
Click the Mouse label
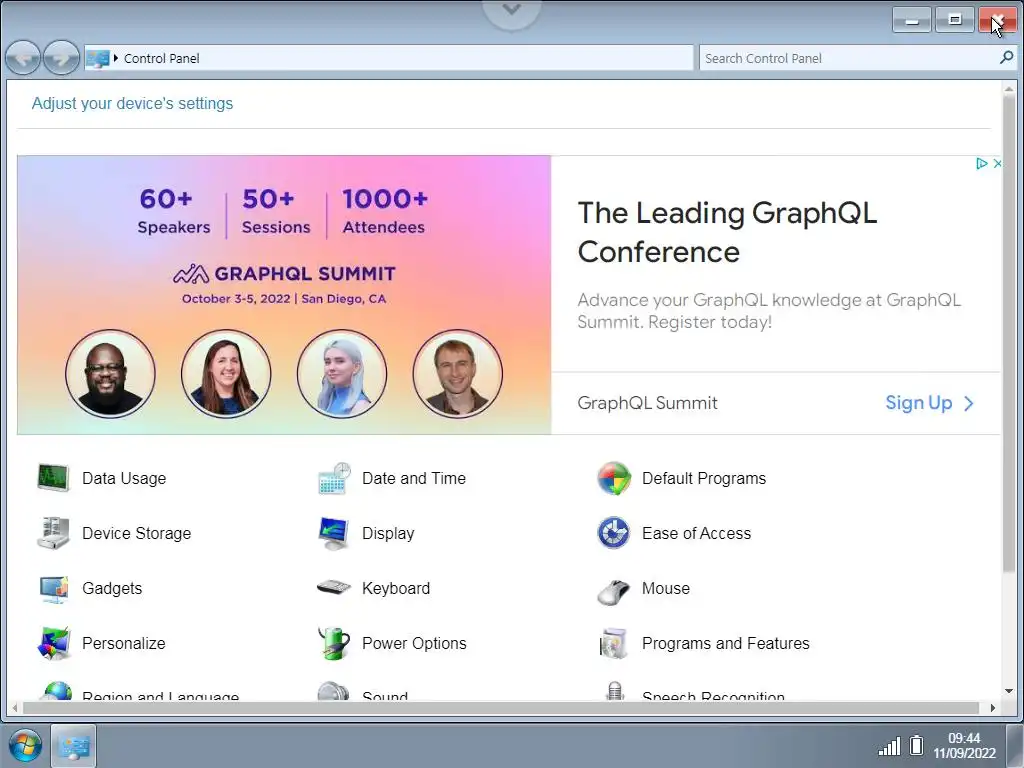coord(665,588)
